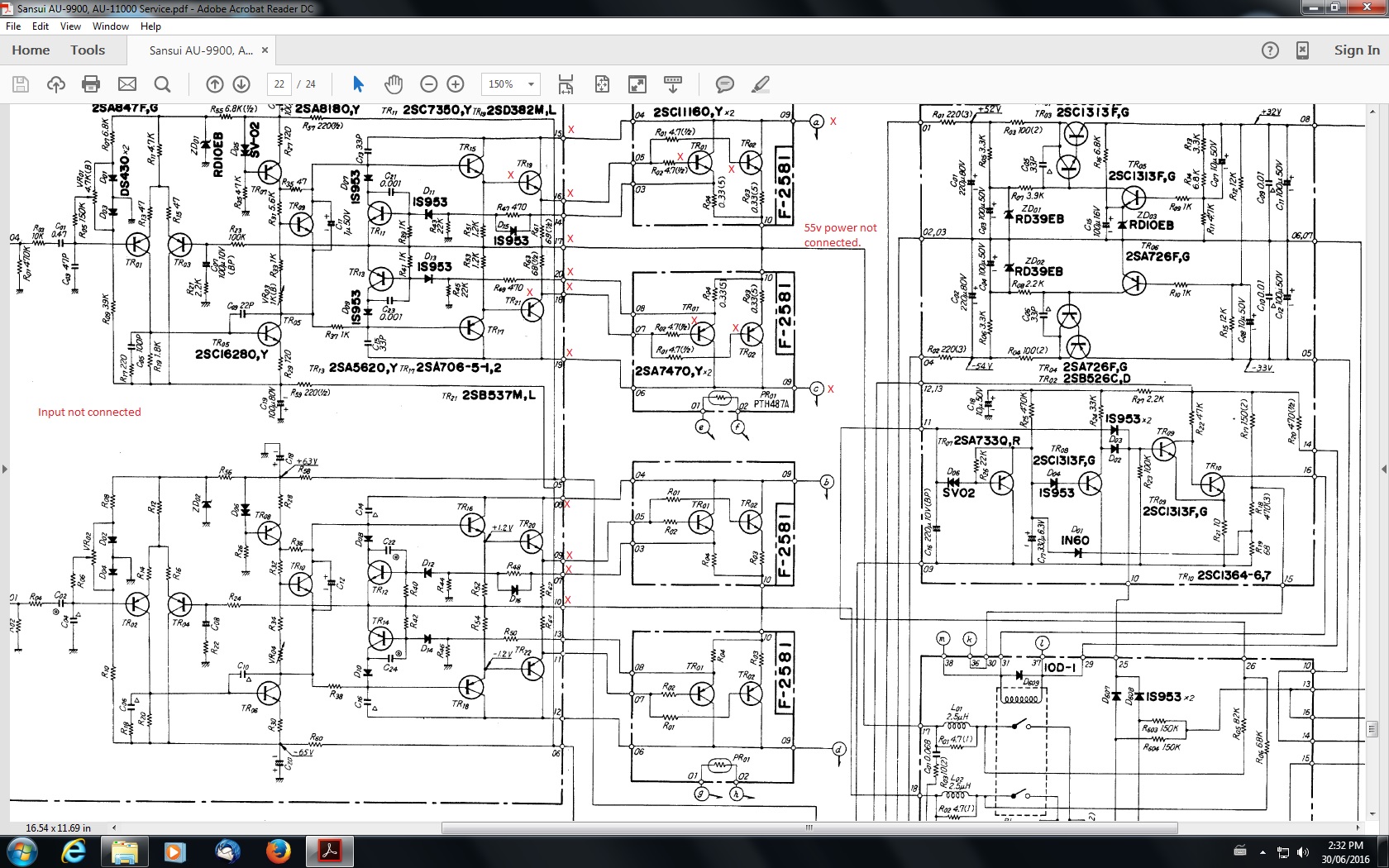Upload the file to Adobe cloud
Viewport: 1389px width, 868px height.
pyautogui.click(x=56, y=84)
